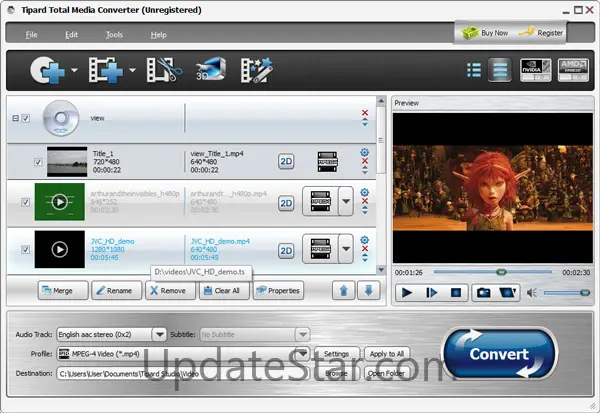The image size is (600, 413).
Task: Open the Audio Track dropdown
Action: click(x=159, y=335)
